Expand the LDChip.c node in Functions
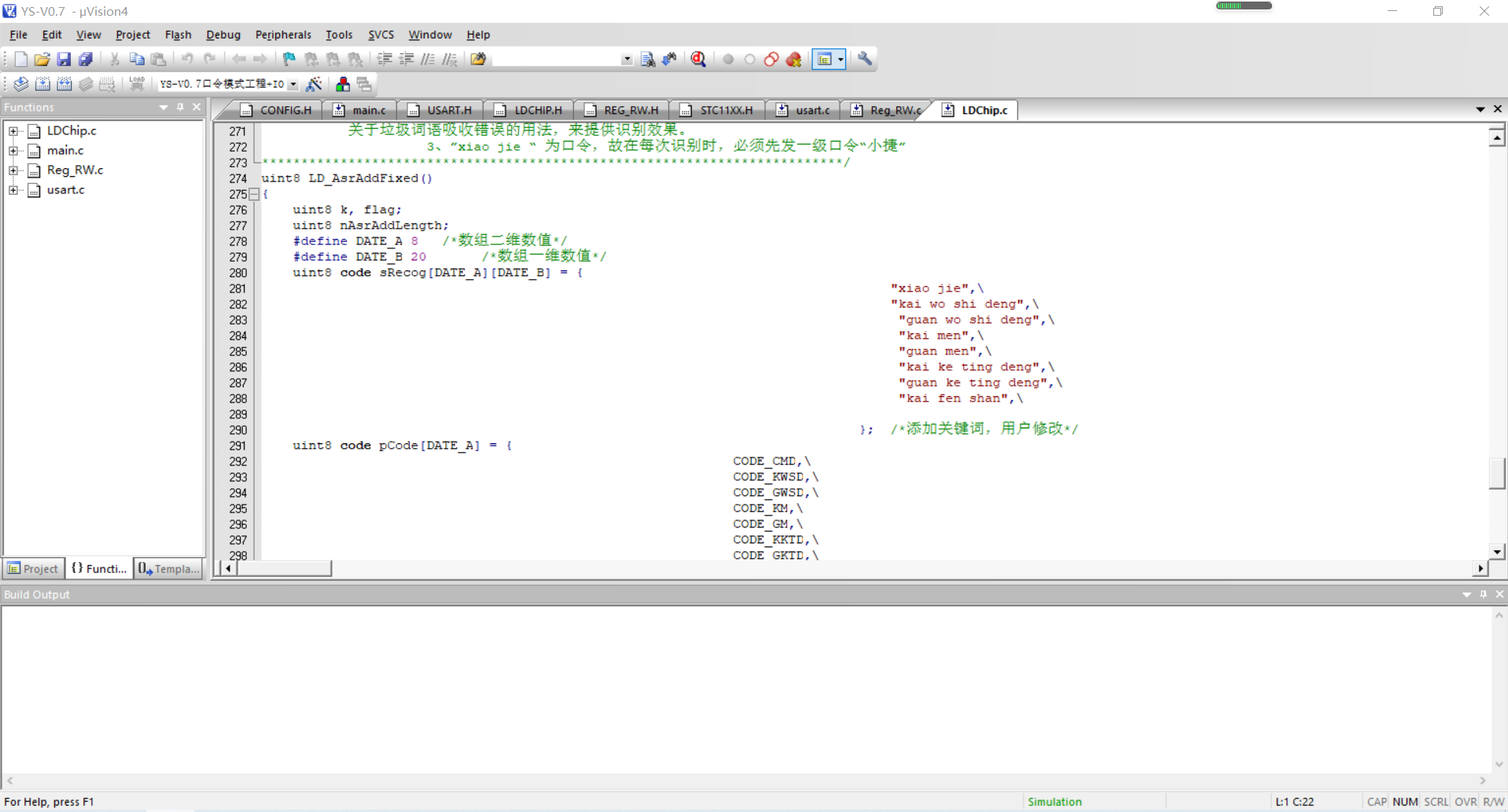The height and width of the screenshot is (812, 1508). [13, 130]
